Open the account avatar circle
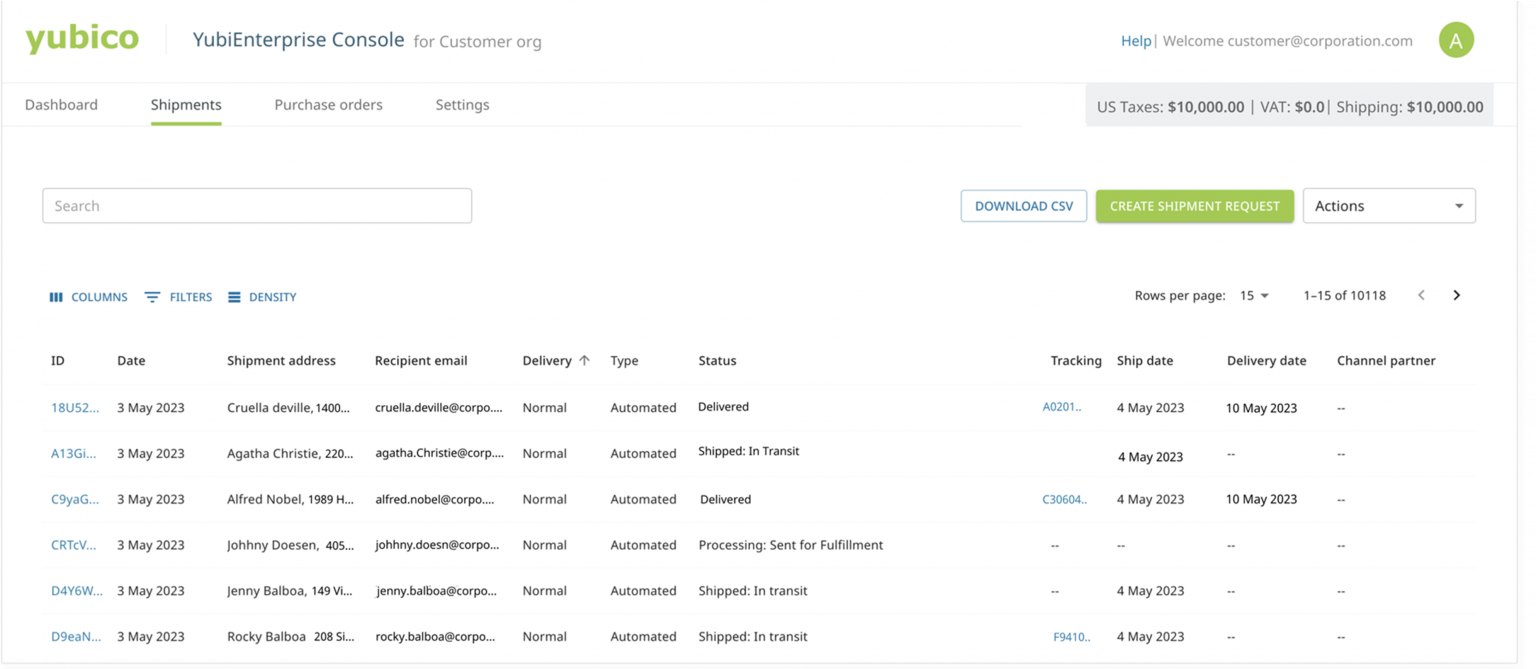This screenshot has height=669, width=1536. pos(1456,40)
